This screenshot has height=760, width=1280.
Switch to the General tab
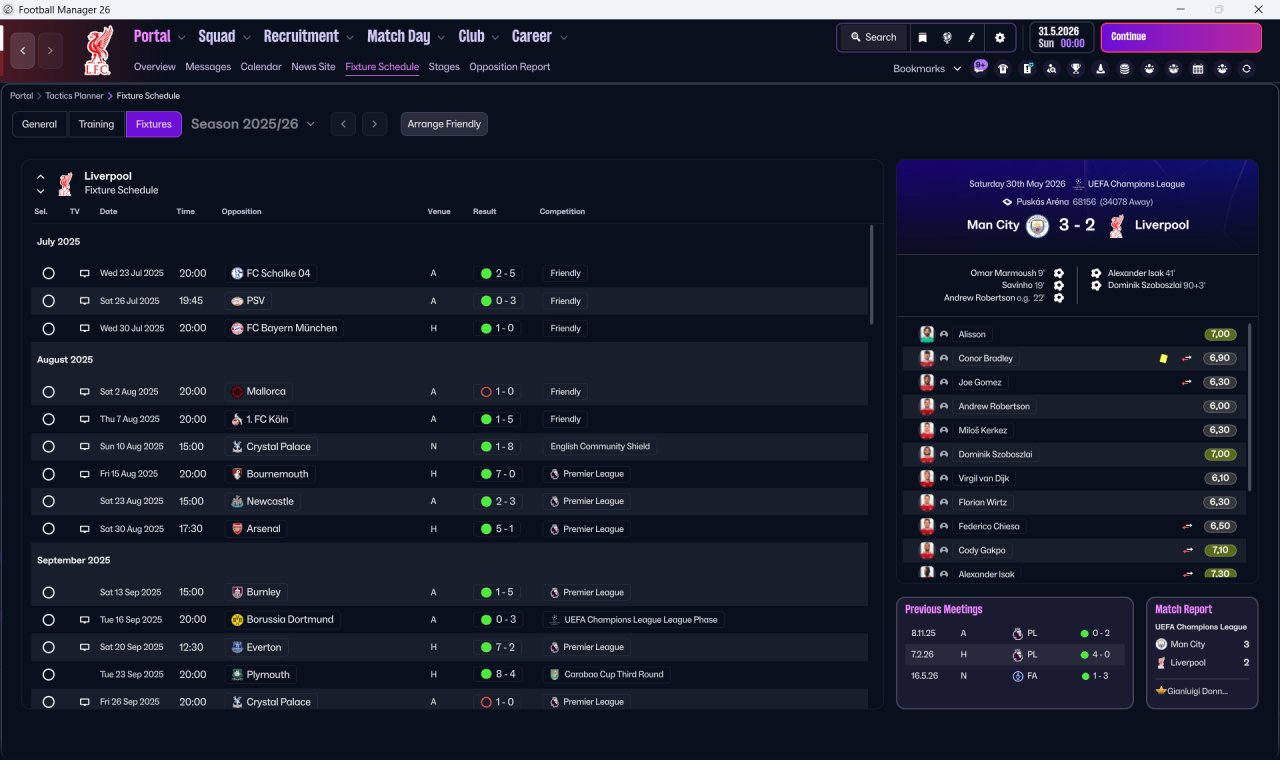click(x=40, y=124)
